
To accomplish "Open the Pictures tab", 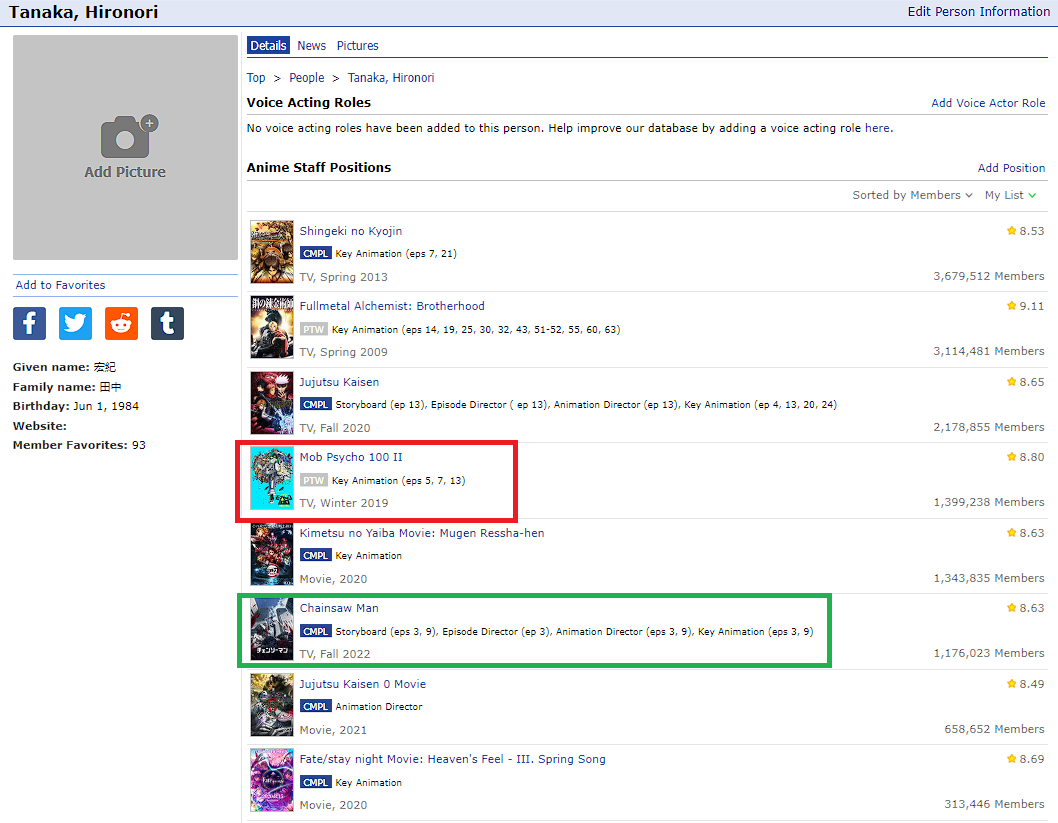I will click(x=357, y=46).
